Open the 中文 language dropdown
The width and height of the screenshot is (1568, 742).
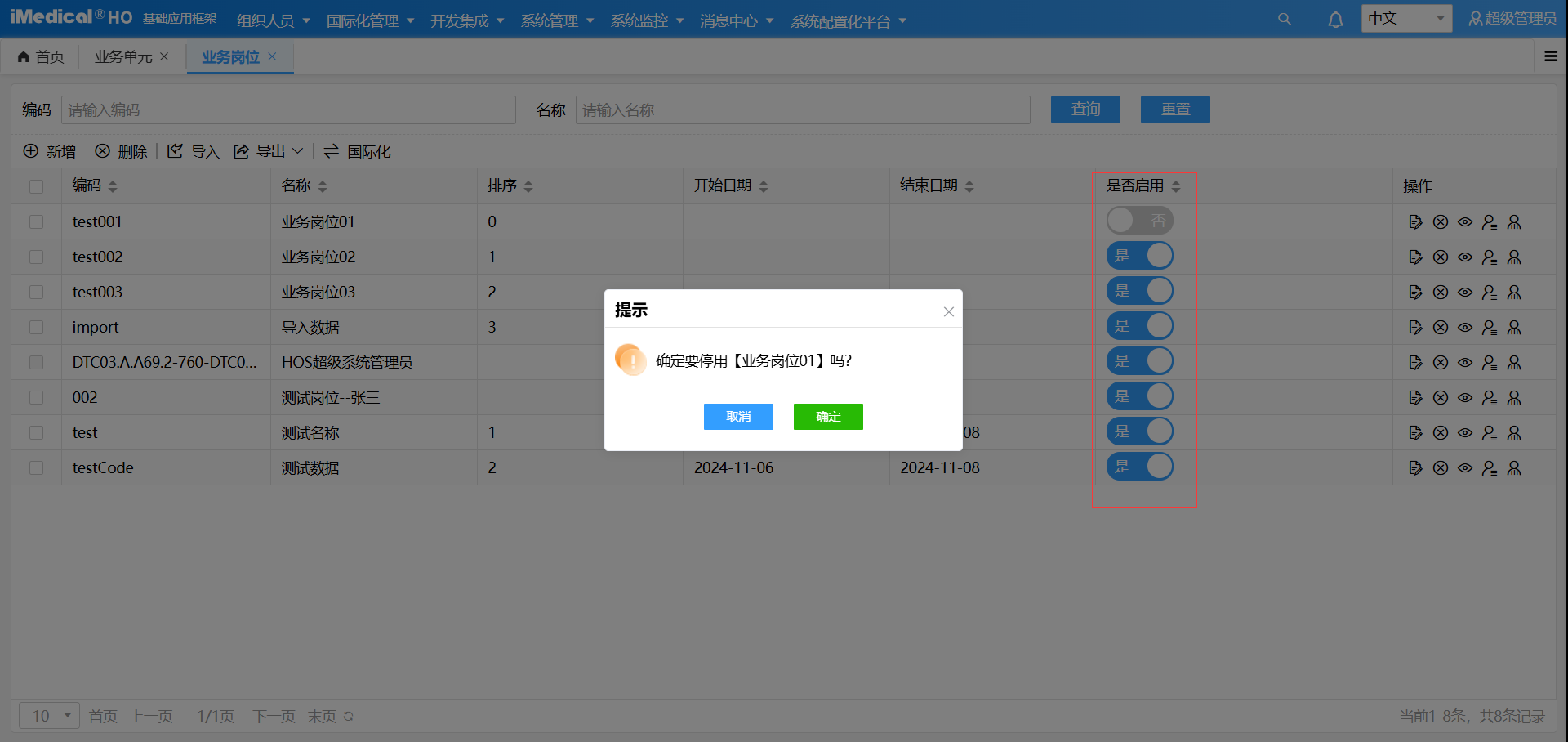pos(1406,18)
